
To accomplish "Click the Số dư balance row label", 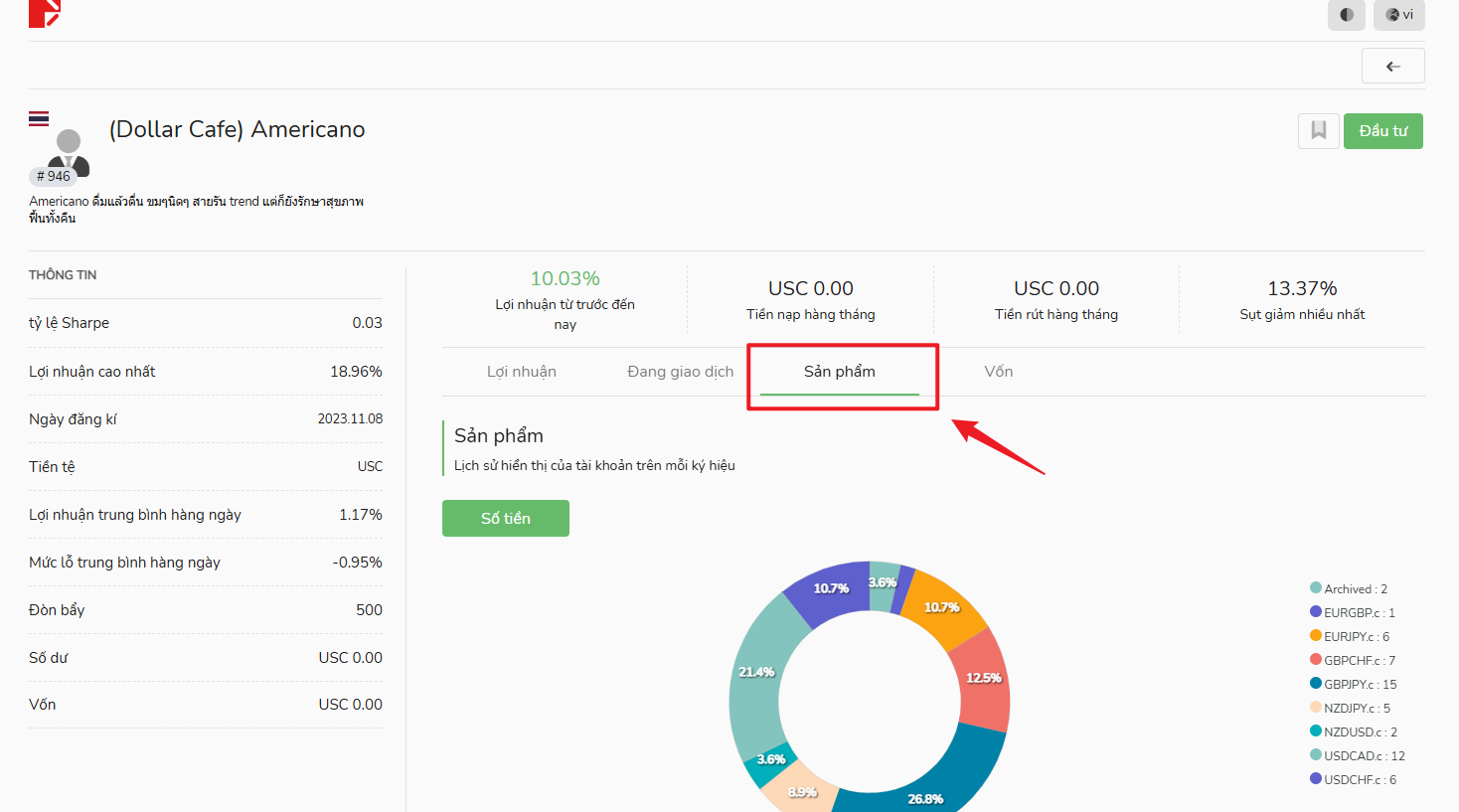I will [49, 658].
